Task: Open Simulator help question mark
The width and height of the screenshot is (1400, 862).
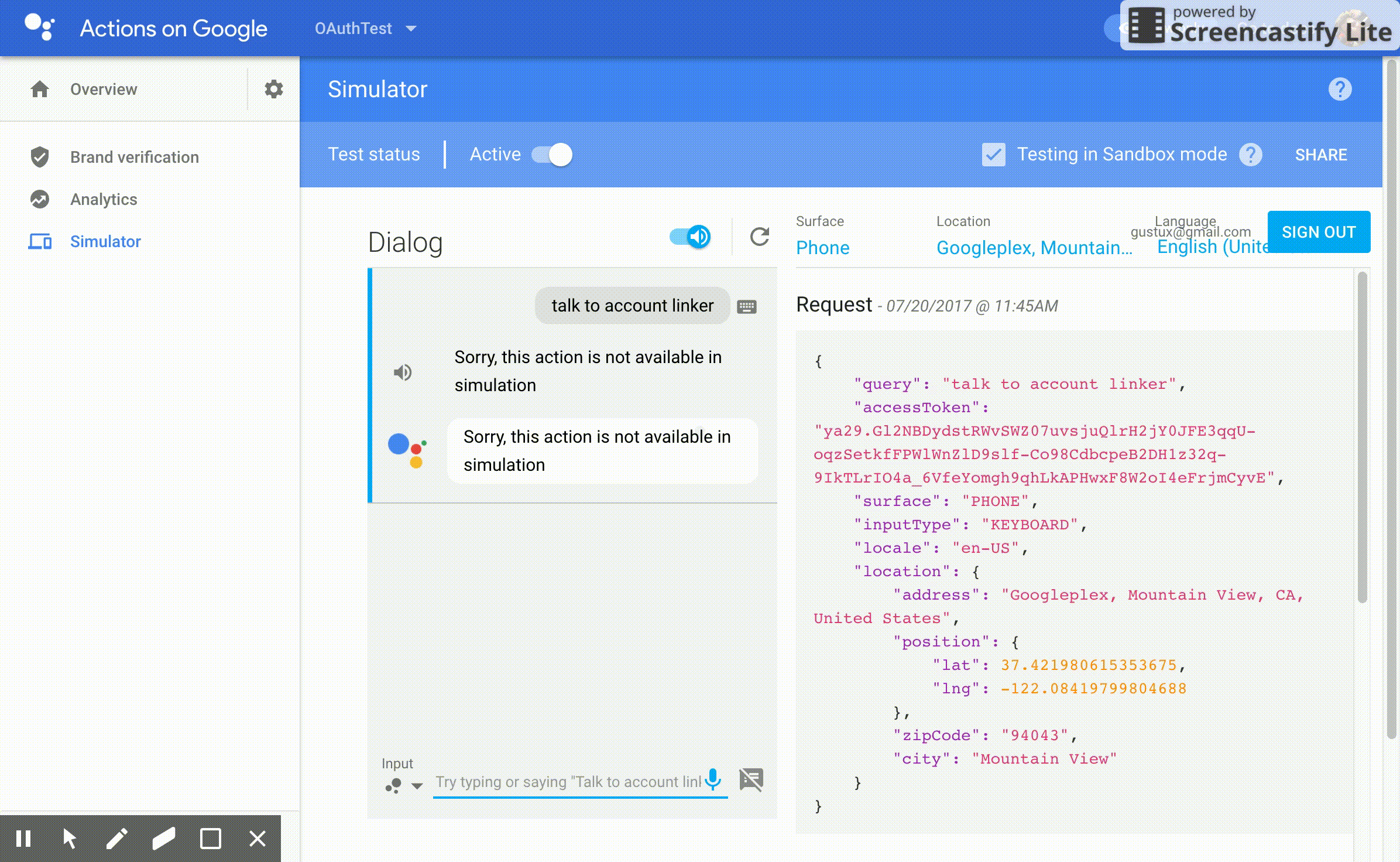Action: point(1340,89)
